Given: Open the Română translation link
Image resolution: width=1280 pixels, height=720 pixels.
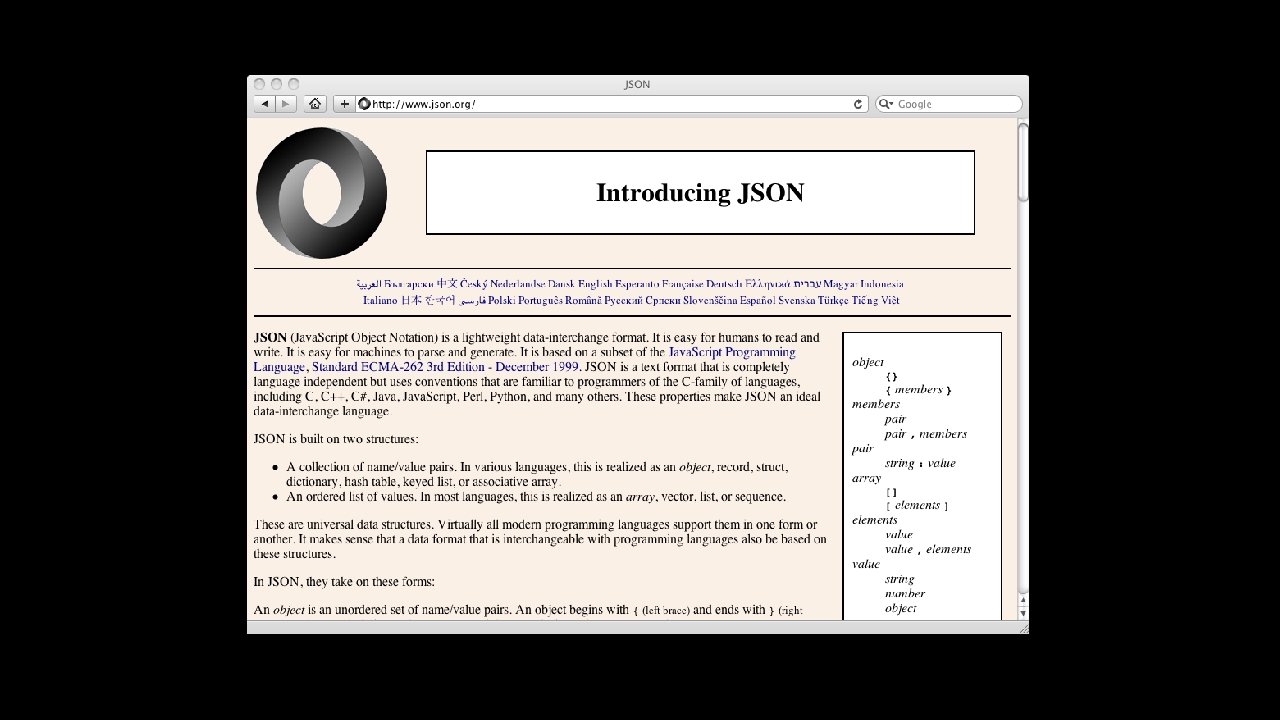Looking at the screenshot, I should [x=584, y=300].
